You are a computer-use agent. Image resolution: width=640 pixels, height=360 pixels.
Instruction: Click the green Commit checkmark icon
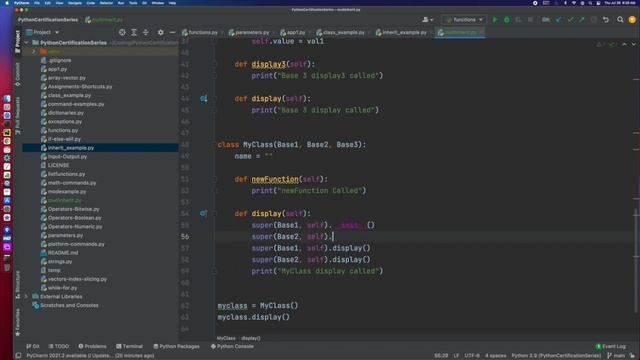pyautogui.click(x=570, y=20)
